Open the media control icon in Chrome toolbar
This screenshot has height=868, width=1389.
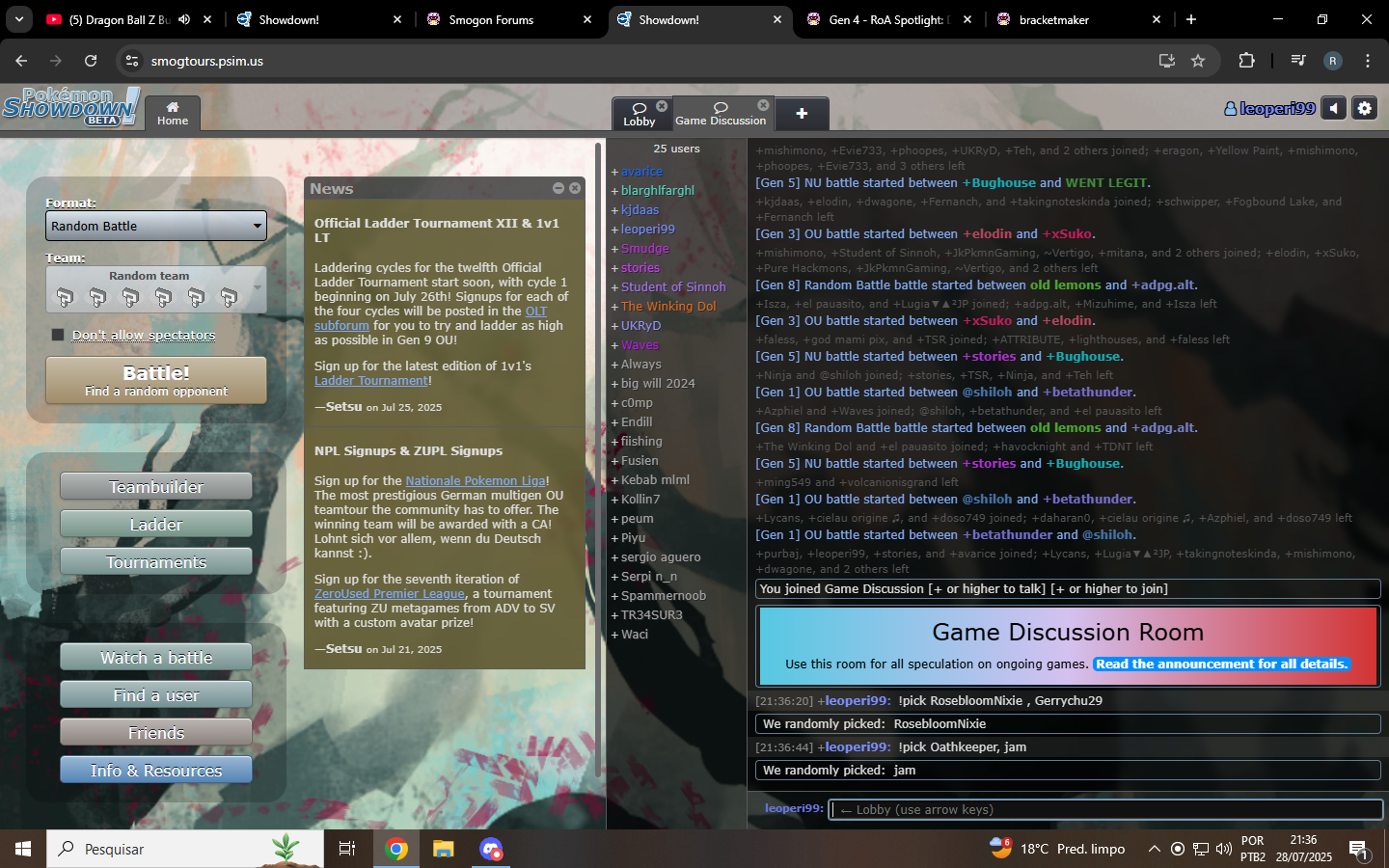(1298, 61)
